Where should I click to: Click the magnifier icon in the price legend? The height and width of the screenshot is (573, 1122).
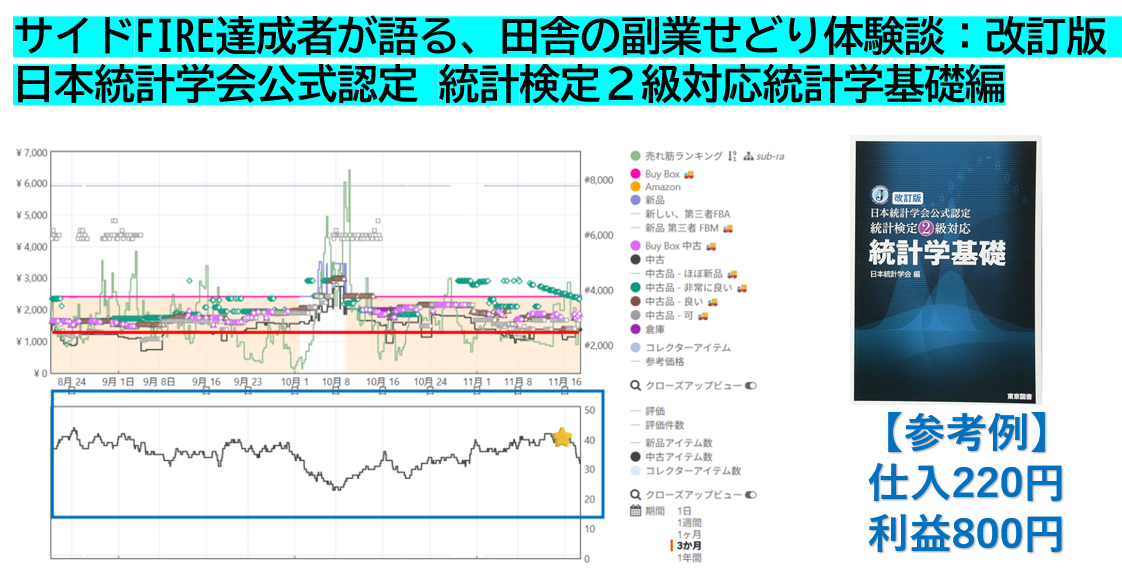coord(635,385)
